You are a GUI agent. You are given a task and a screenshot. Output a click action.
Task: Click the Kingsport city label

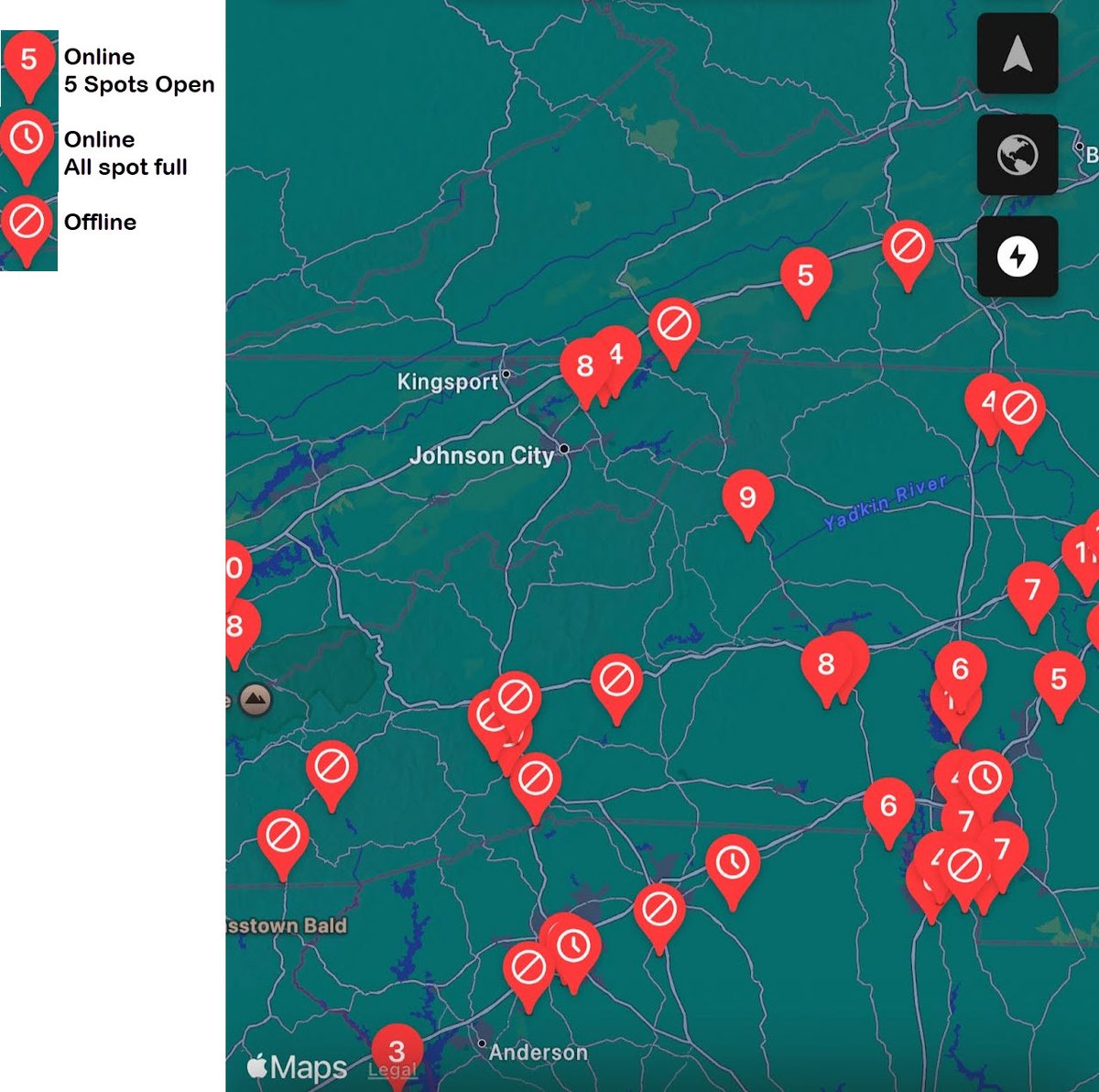[x=448, y=381]
